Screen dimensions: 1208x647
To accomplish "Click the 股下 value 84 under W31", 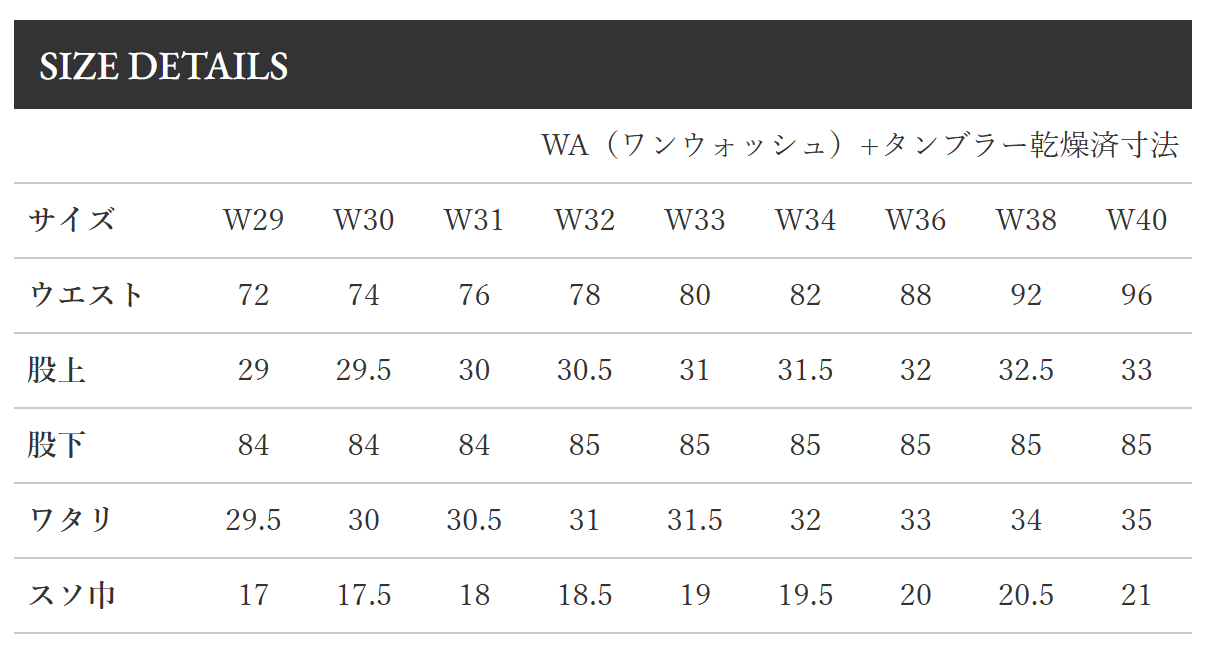I will [474, 445].
